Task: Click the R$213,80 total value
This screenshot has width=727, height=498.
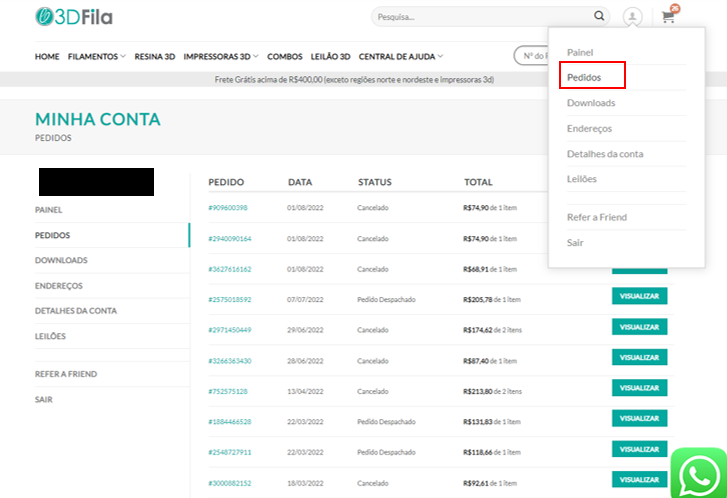Action: [478, 392]
